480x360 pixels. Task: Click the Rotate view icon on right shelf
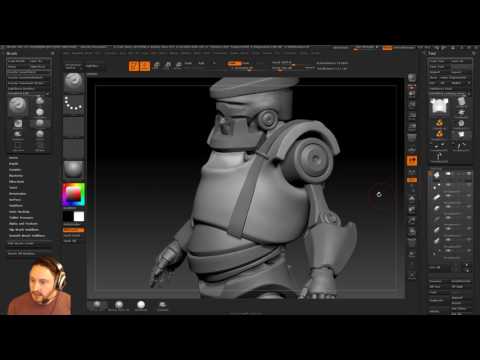click(x=412, y=232)
